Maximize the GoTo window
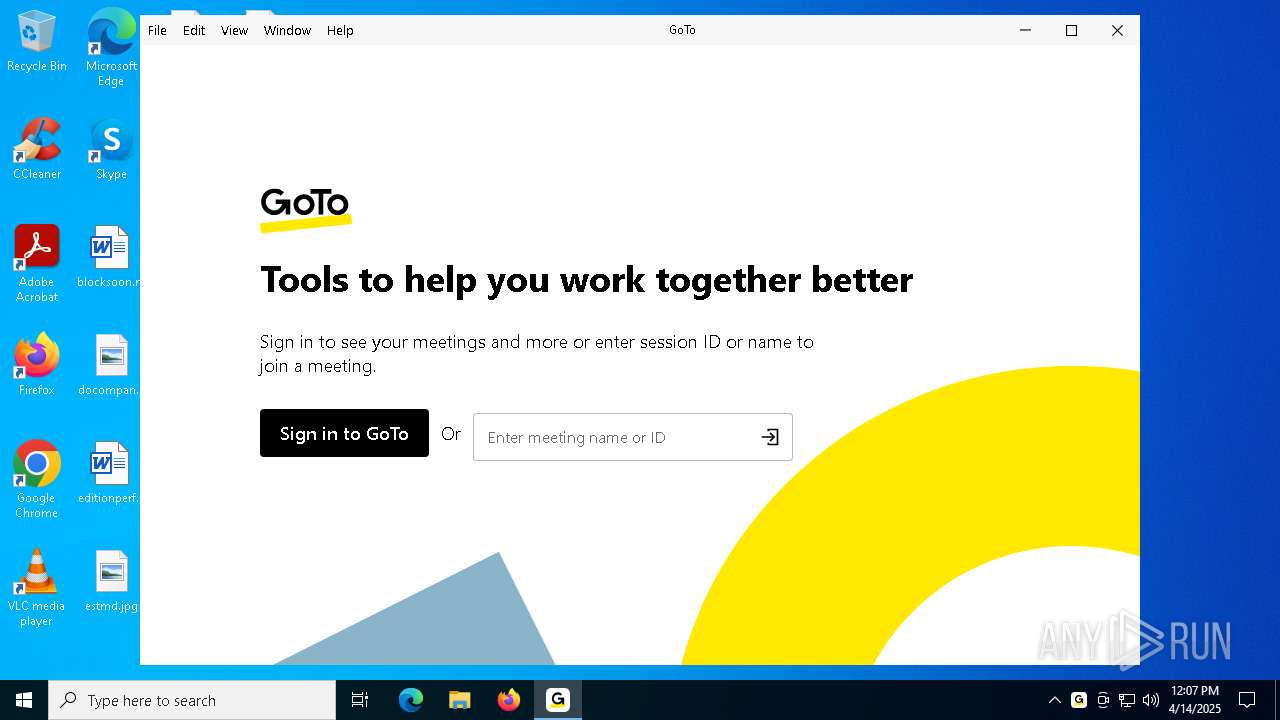The height and width of the screenshot is (720, 1280). tap(1071, 30)
